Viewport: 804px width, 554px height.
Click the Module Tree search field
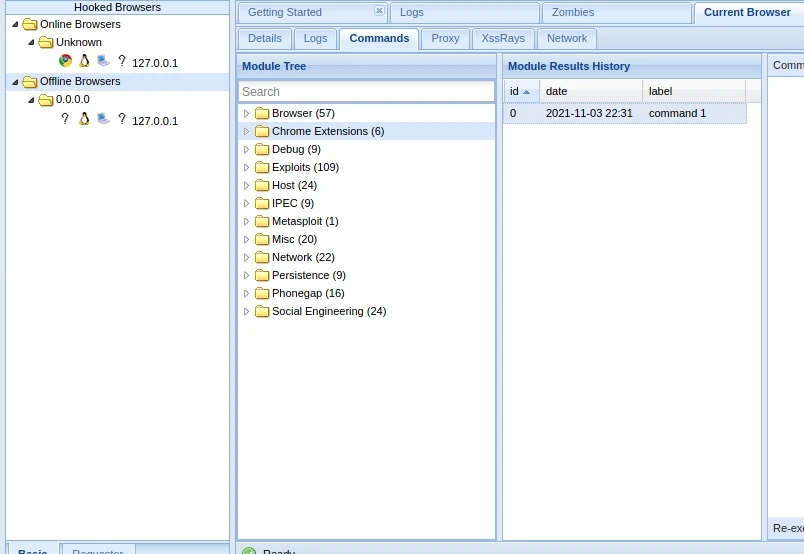(366, 92)
